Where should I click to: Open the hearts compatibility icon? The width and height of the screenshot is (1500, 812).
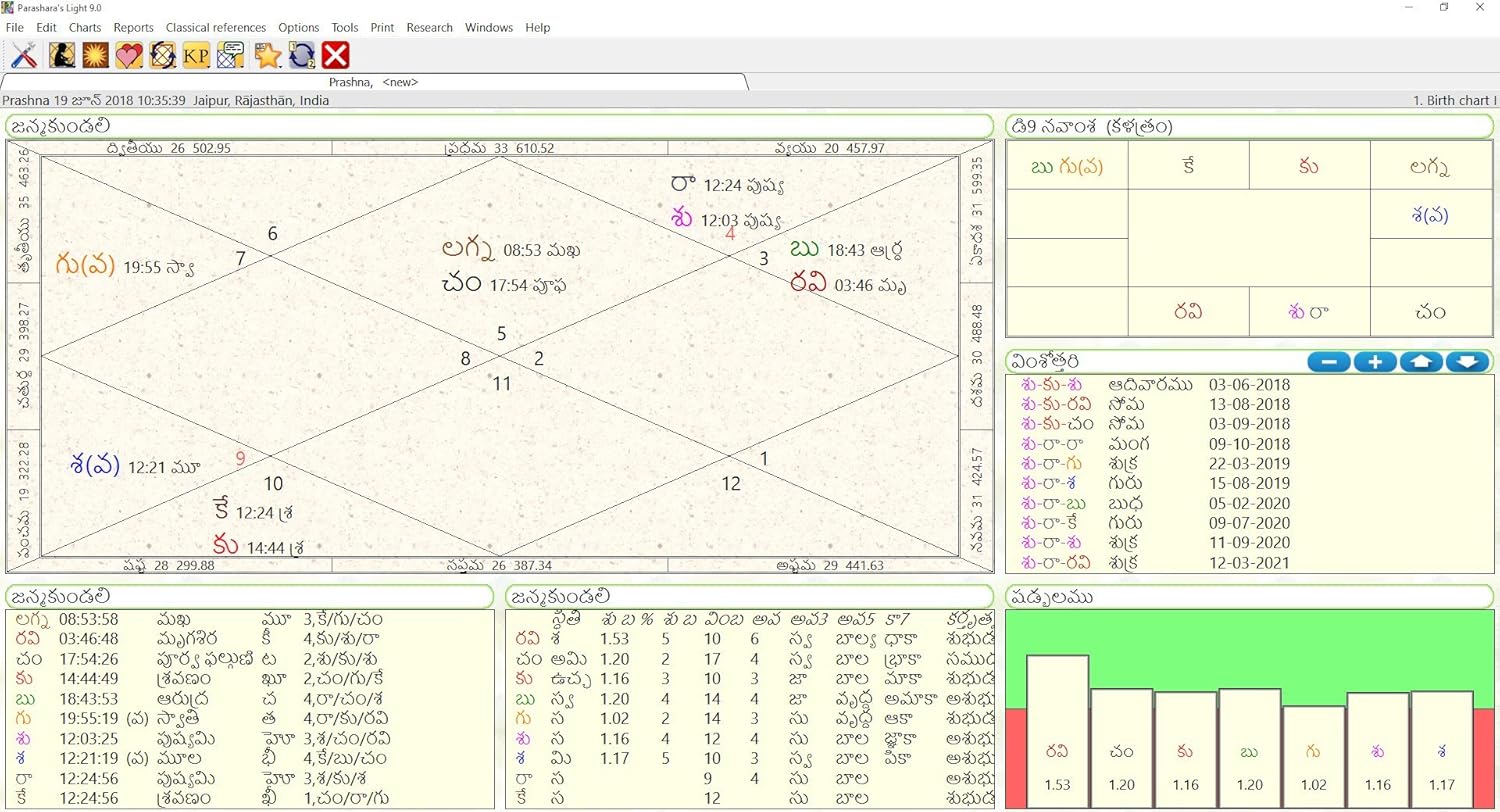point(129,56)
